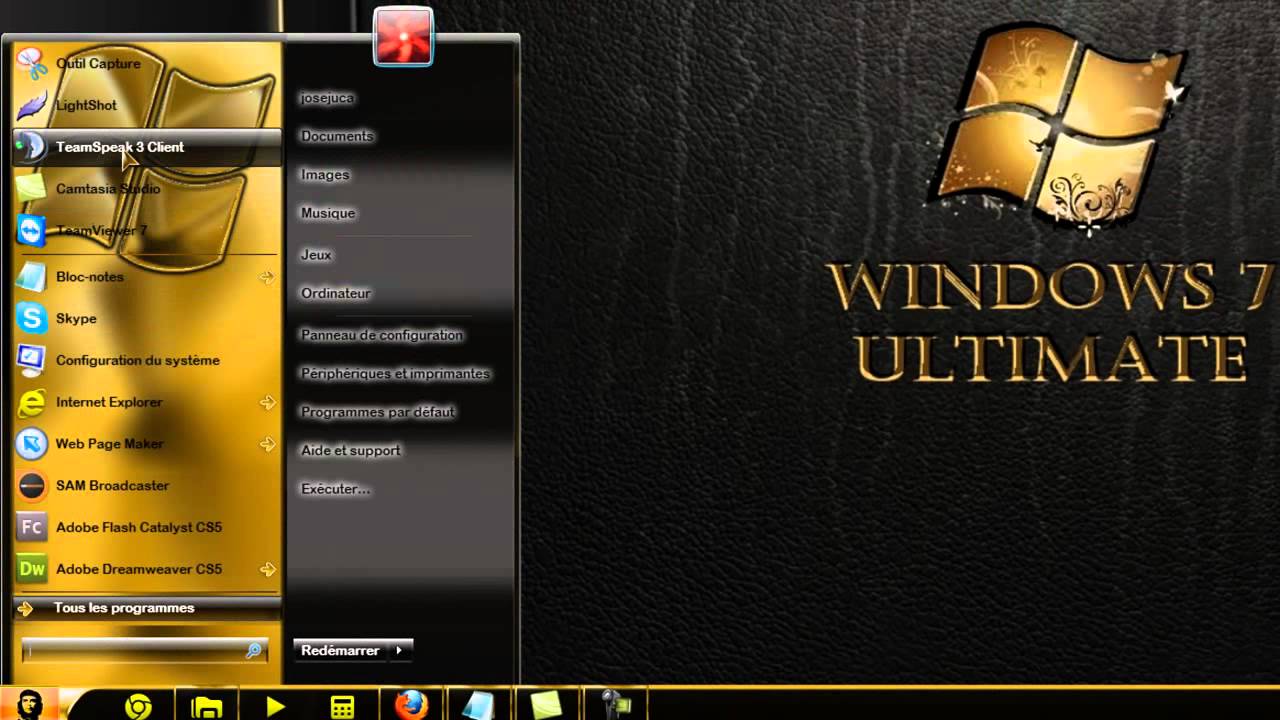Launch Camtasia Studio from the list
The image size is (1280, 720).
pyautogui.click(x=147, y=189)
